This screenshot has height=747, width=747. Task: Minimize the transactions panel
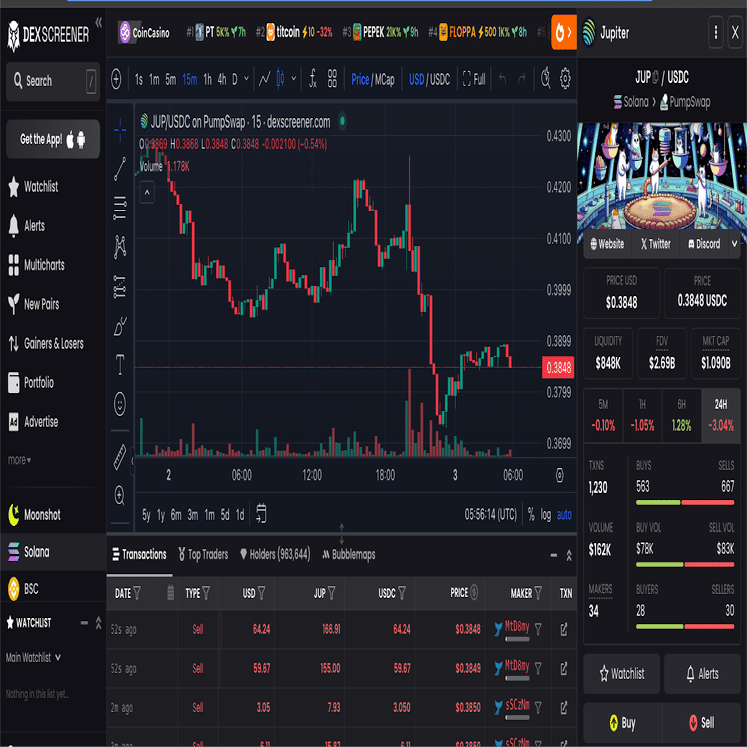(x=554, y=555)
